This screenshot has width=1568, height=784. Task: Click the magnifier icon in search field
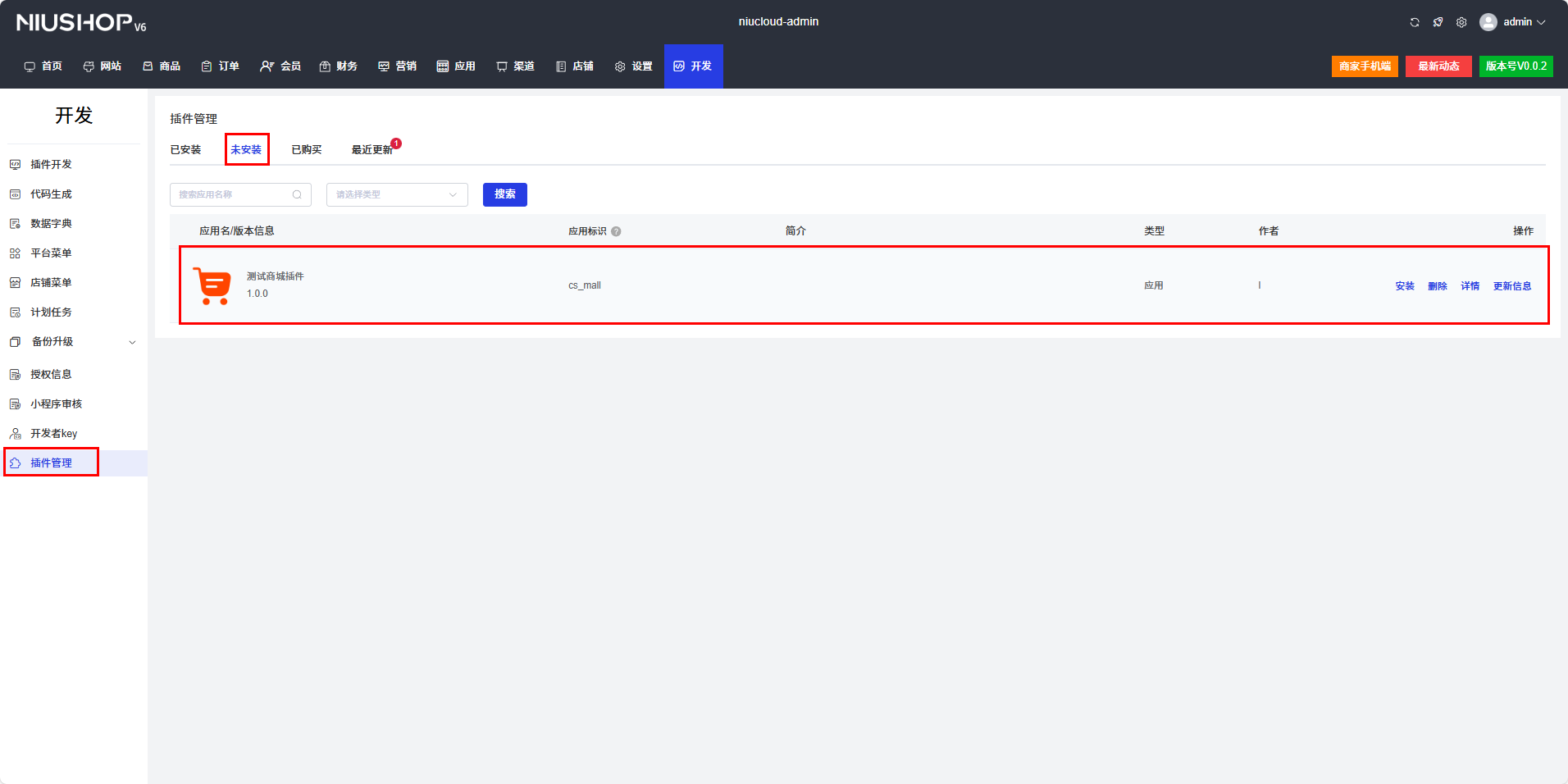click(297, 194)
